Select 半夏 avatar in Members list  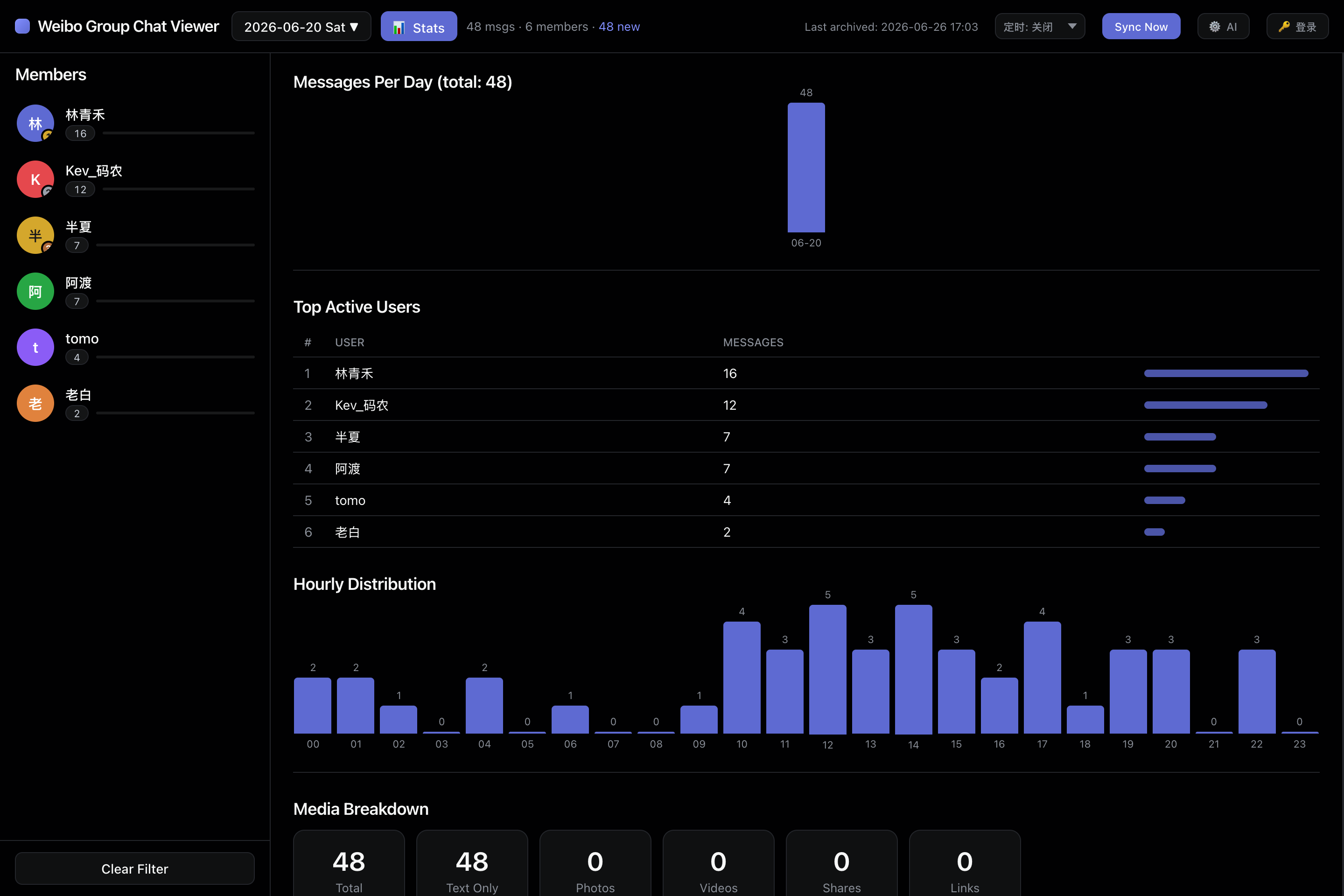tap(35, 235)
